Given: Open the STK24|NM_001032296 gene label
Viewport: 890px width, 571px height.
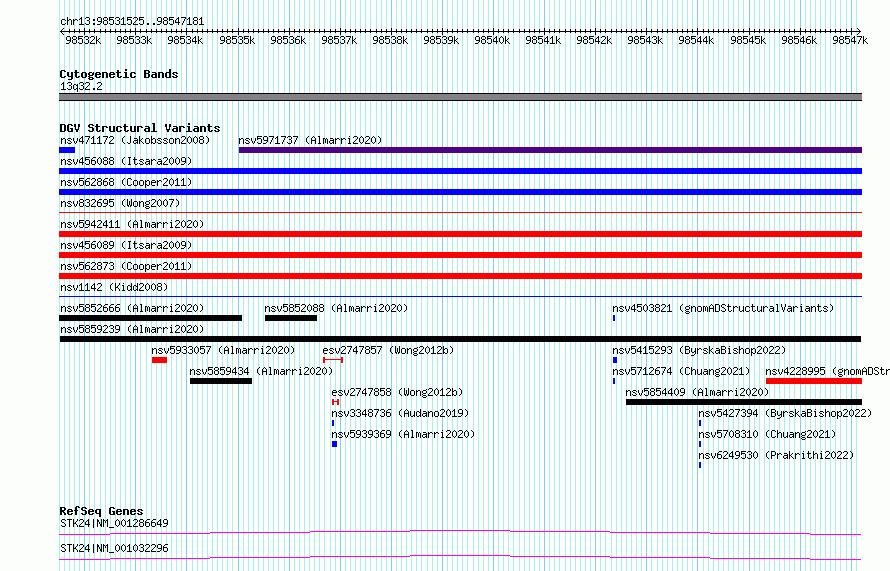Looking at the screenshot, I should 114,548.
